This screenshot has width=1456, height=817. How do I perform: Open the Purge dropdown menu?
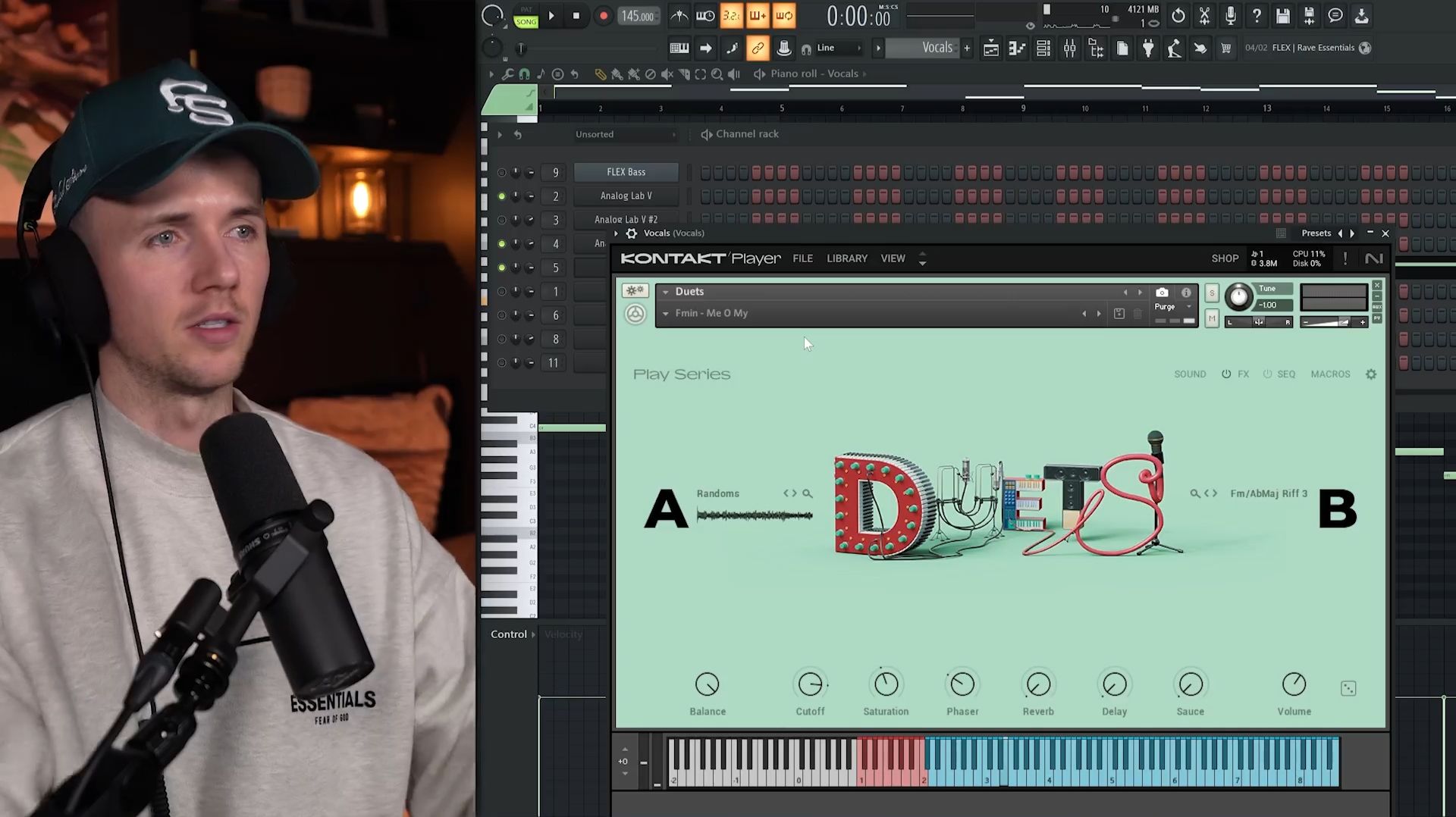tap(1172, 307)
